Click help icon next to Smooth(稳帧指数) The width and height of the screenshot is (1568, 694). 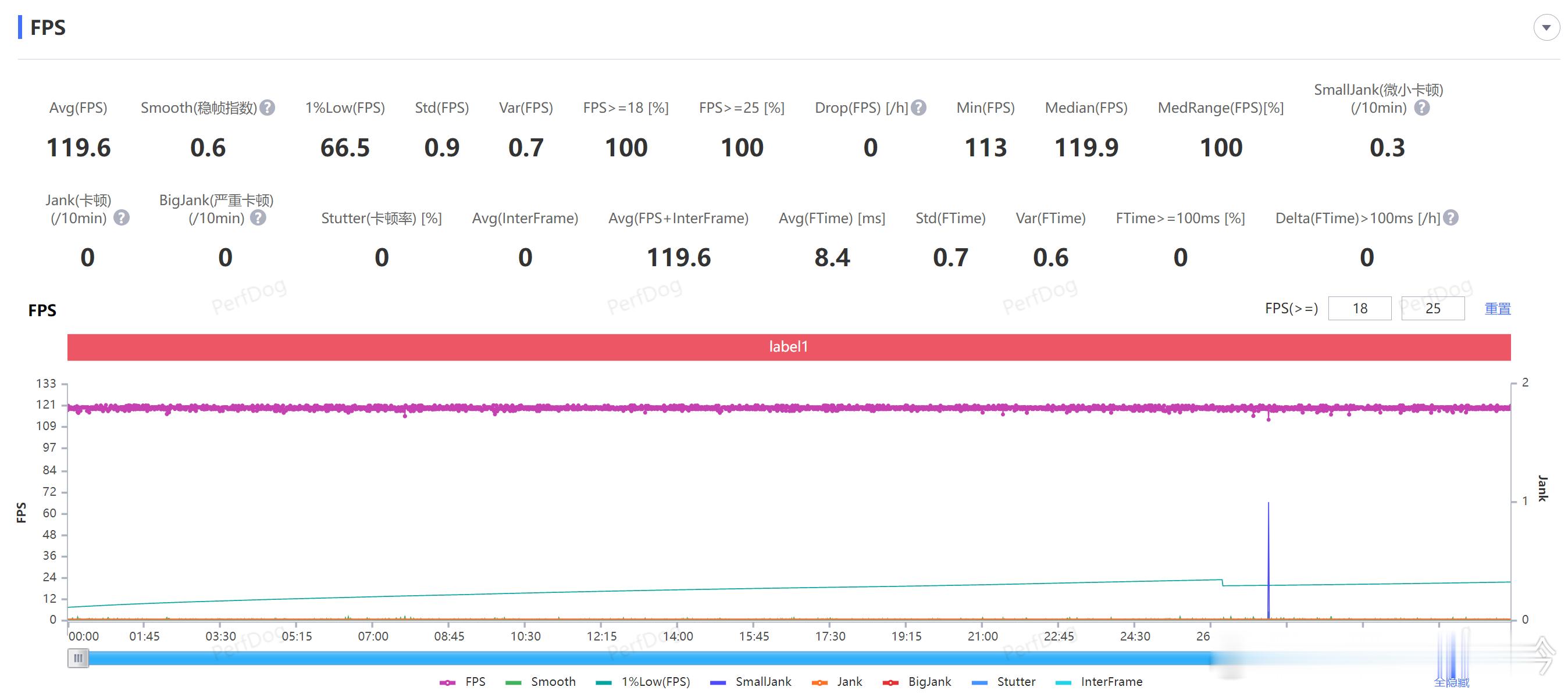click(267, 108)
